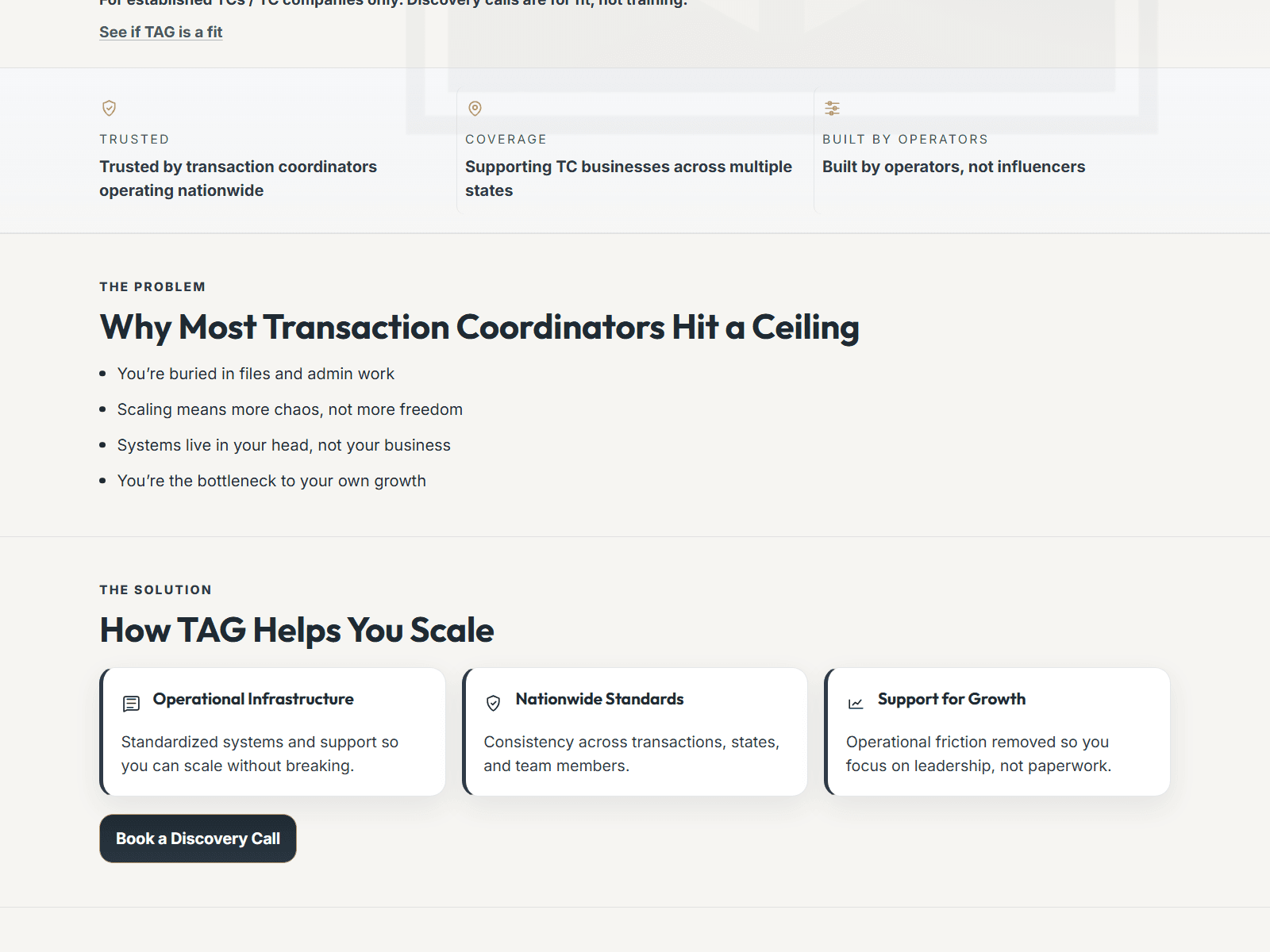
Task: Click the Why Most Transaction Coordinators Hit a Ceiling heading
Action: [479, 327]
